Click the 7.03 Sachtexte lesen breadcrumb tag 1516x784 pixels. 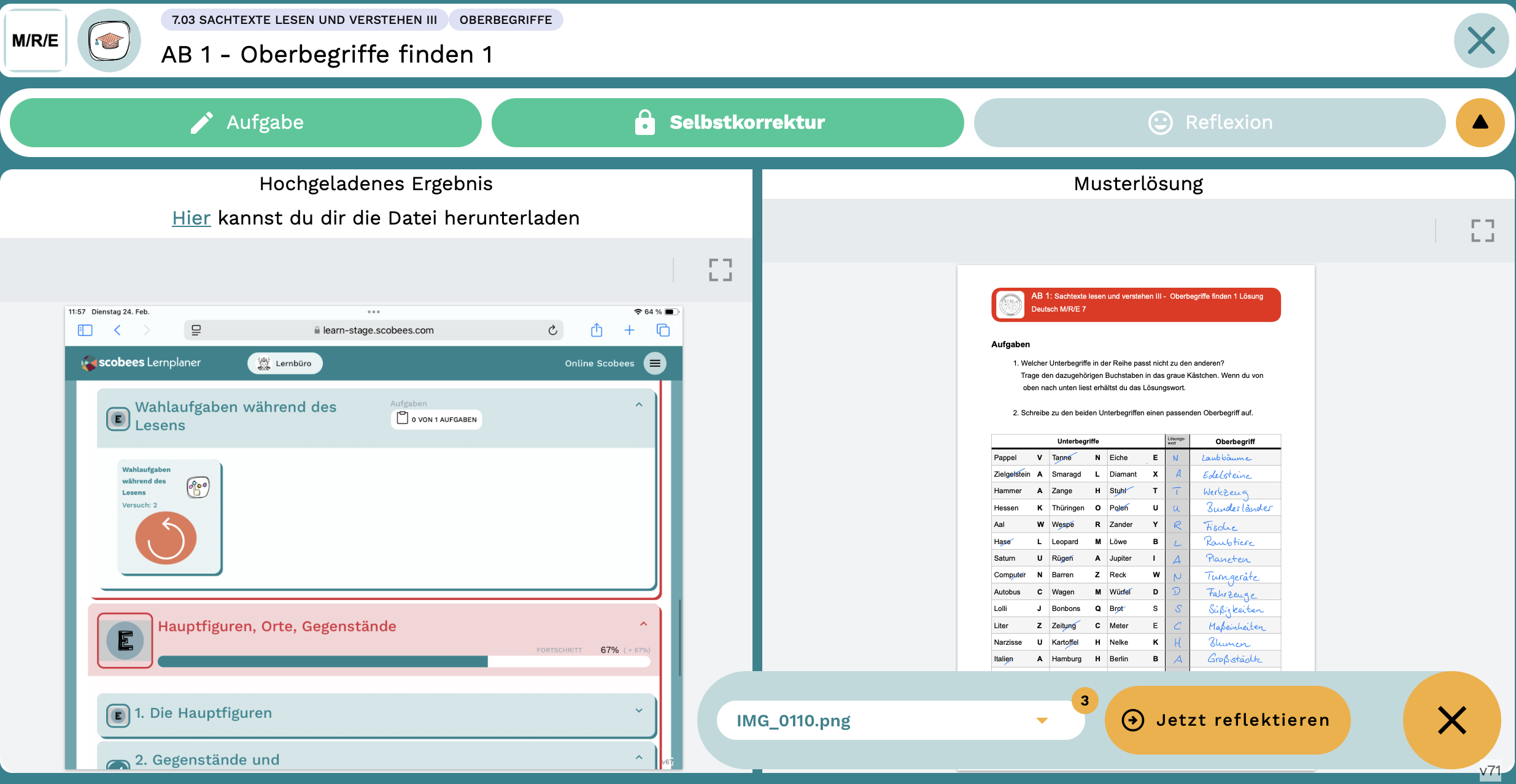(304, 20)
